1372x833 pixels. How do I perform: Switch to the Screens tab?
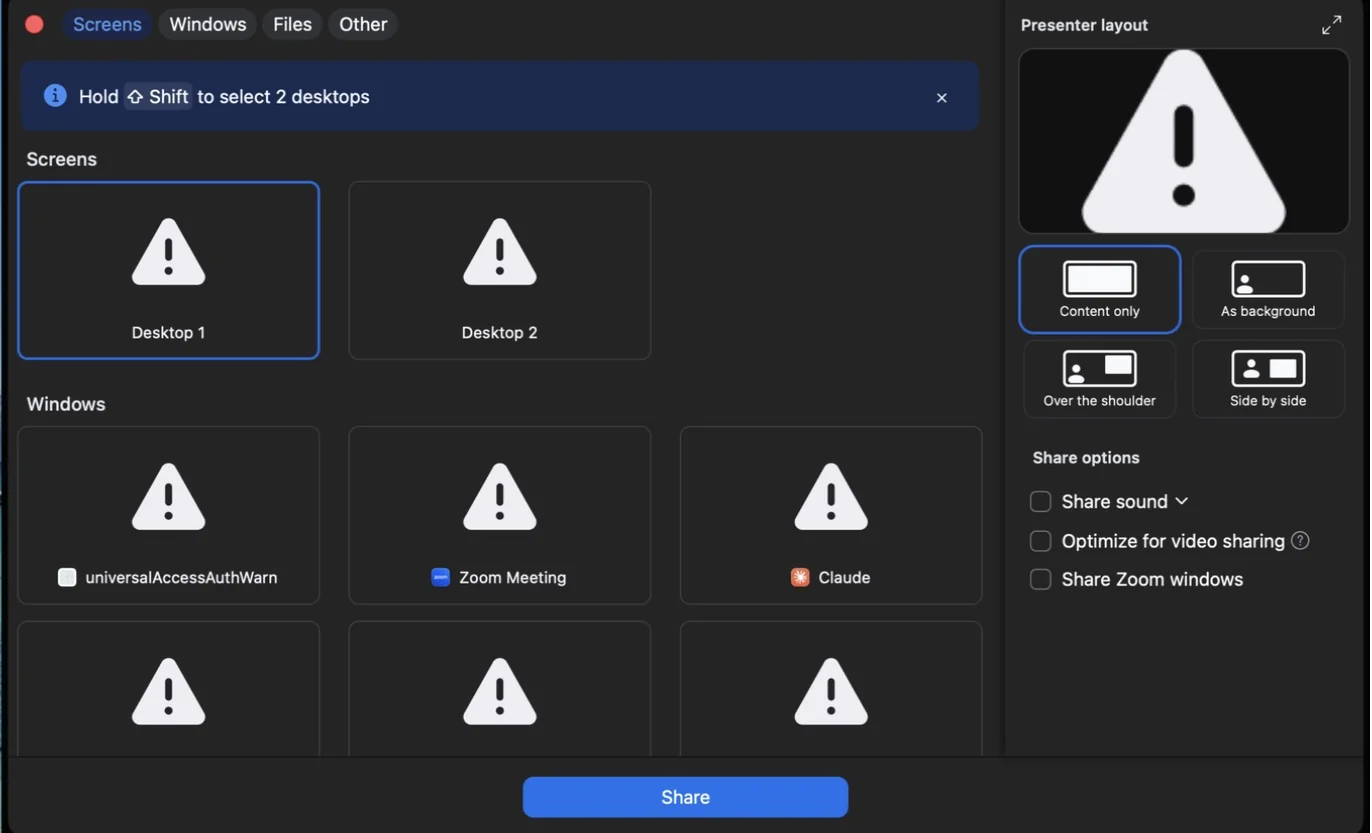pyautogui.click(x=107, y=24)
